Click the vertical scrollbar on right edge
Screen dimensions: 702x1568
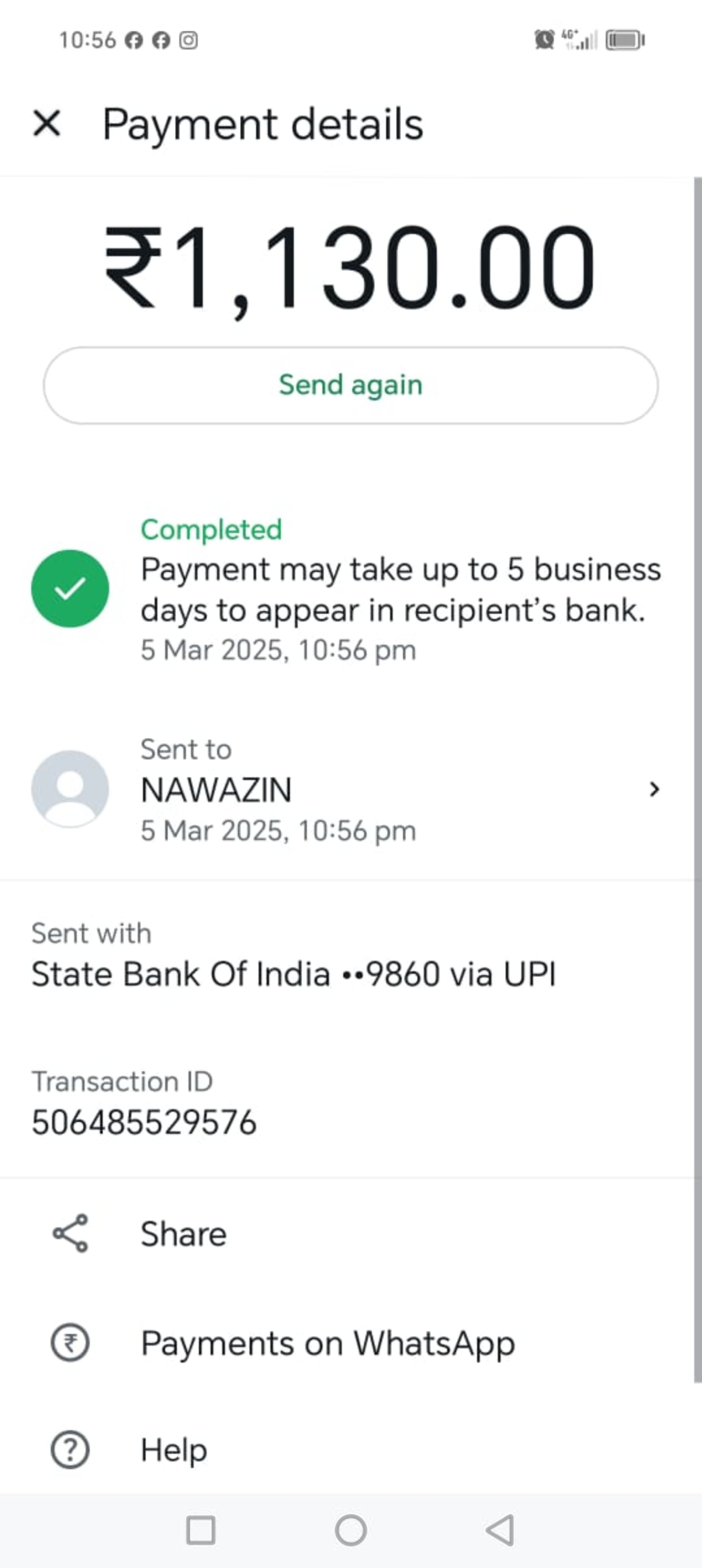pos(697,780)
